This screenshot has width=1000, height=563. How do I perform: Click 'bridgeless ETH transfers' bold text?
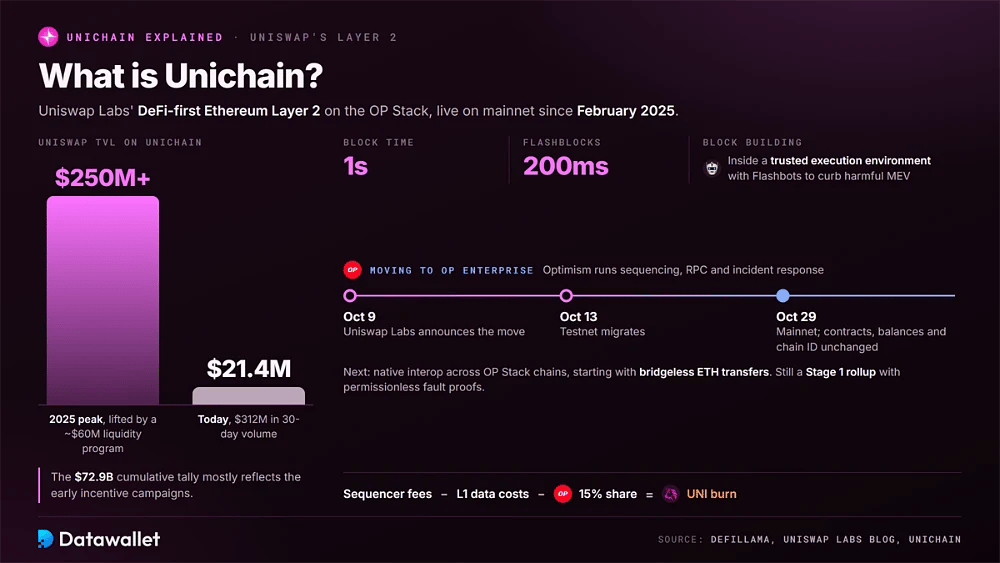coord(704,372)
